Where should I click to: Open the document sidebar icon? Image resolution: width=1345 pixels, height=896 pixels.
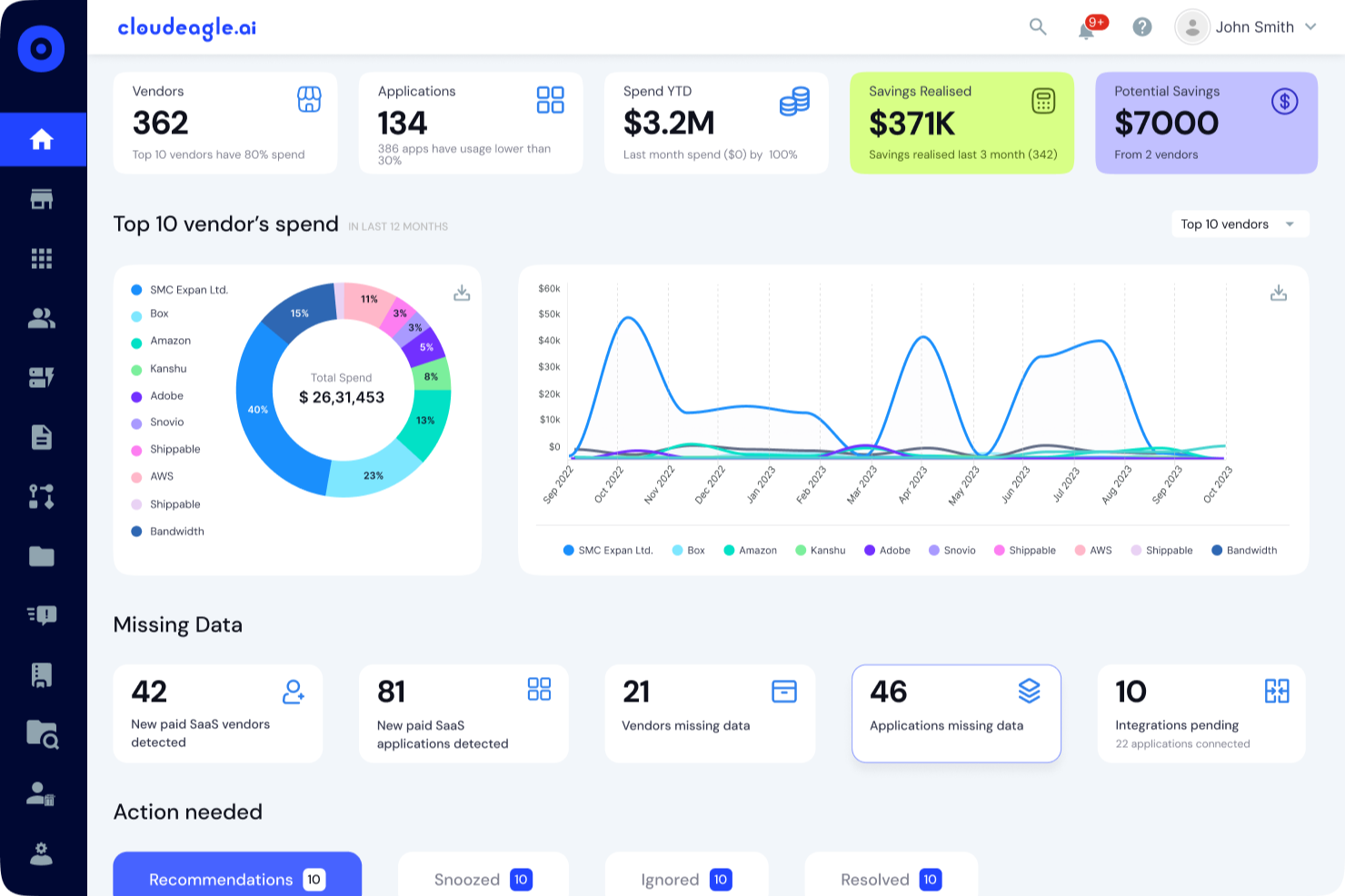pos(42,437)
